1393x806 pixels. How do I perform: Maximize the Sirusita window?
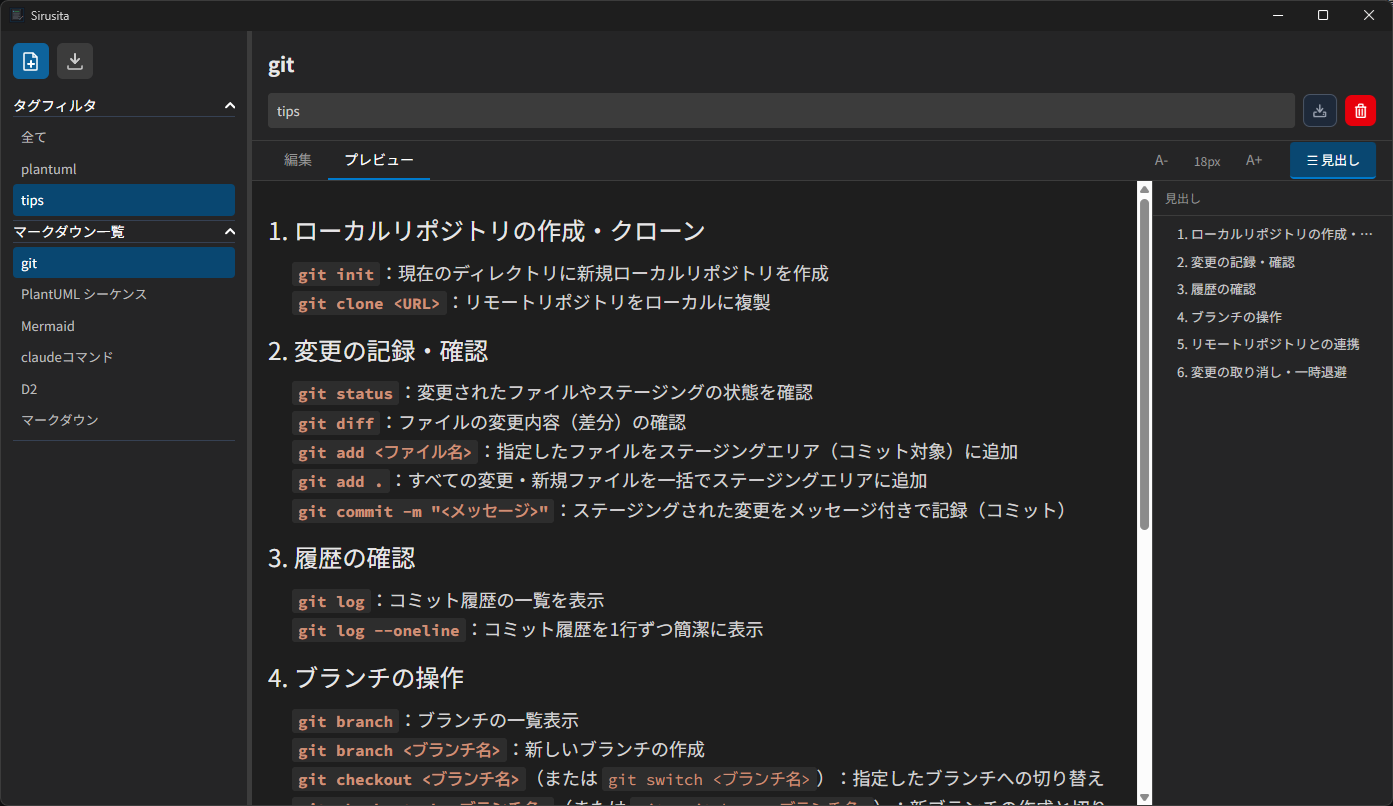tap(1323, 15)
